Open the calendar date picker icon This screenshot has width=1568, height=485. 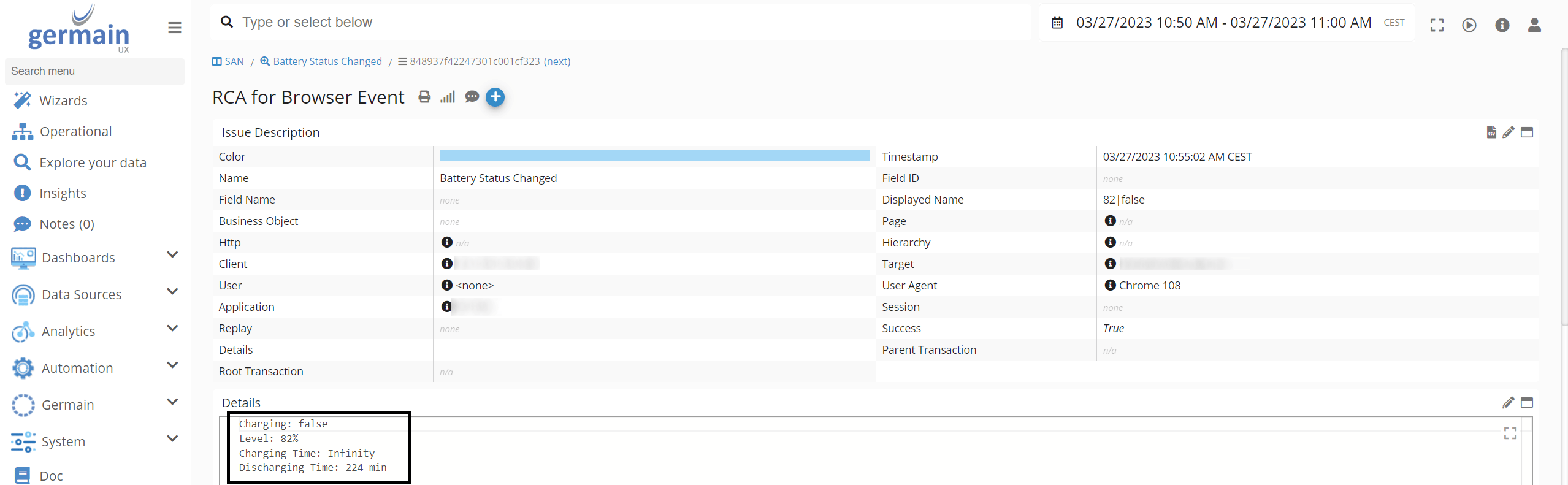pyautogui.click(x=1057, y=23)
